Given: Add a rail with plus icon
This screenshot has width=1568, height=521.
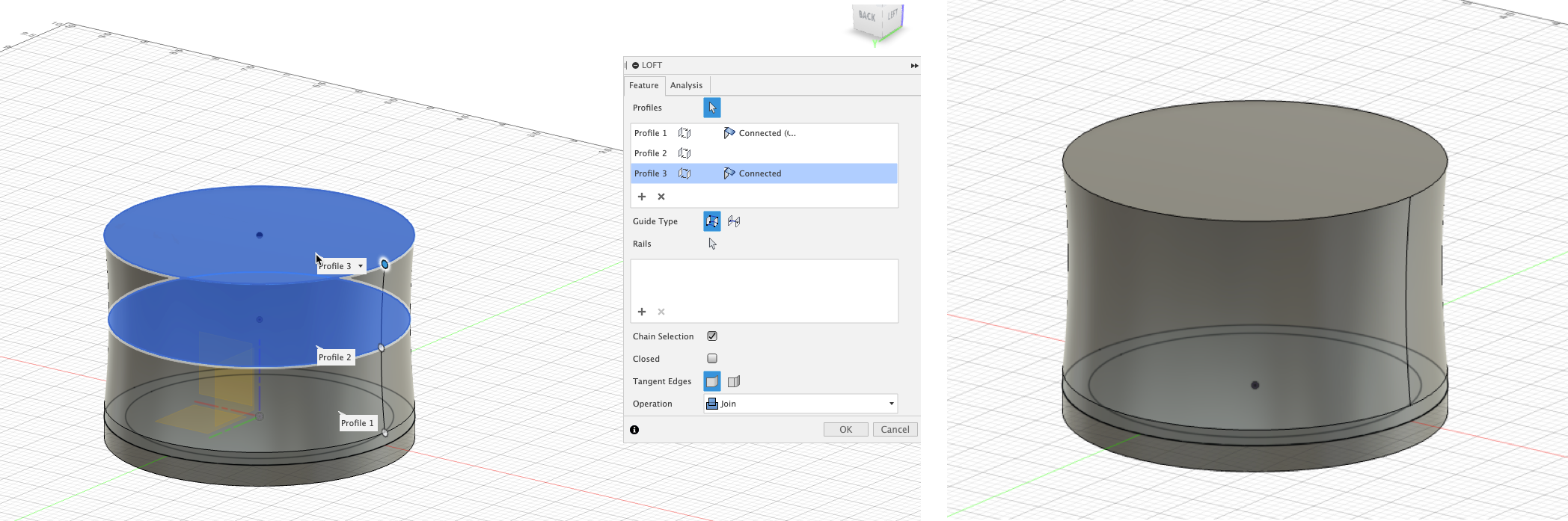Looking at the screenshot, I should (x=642, y=312).
